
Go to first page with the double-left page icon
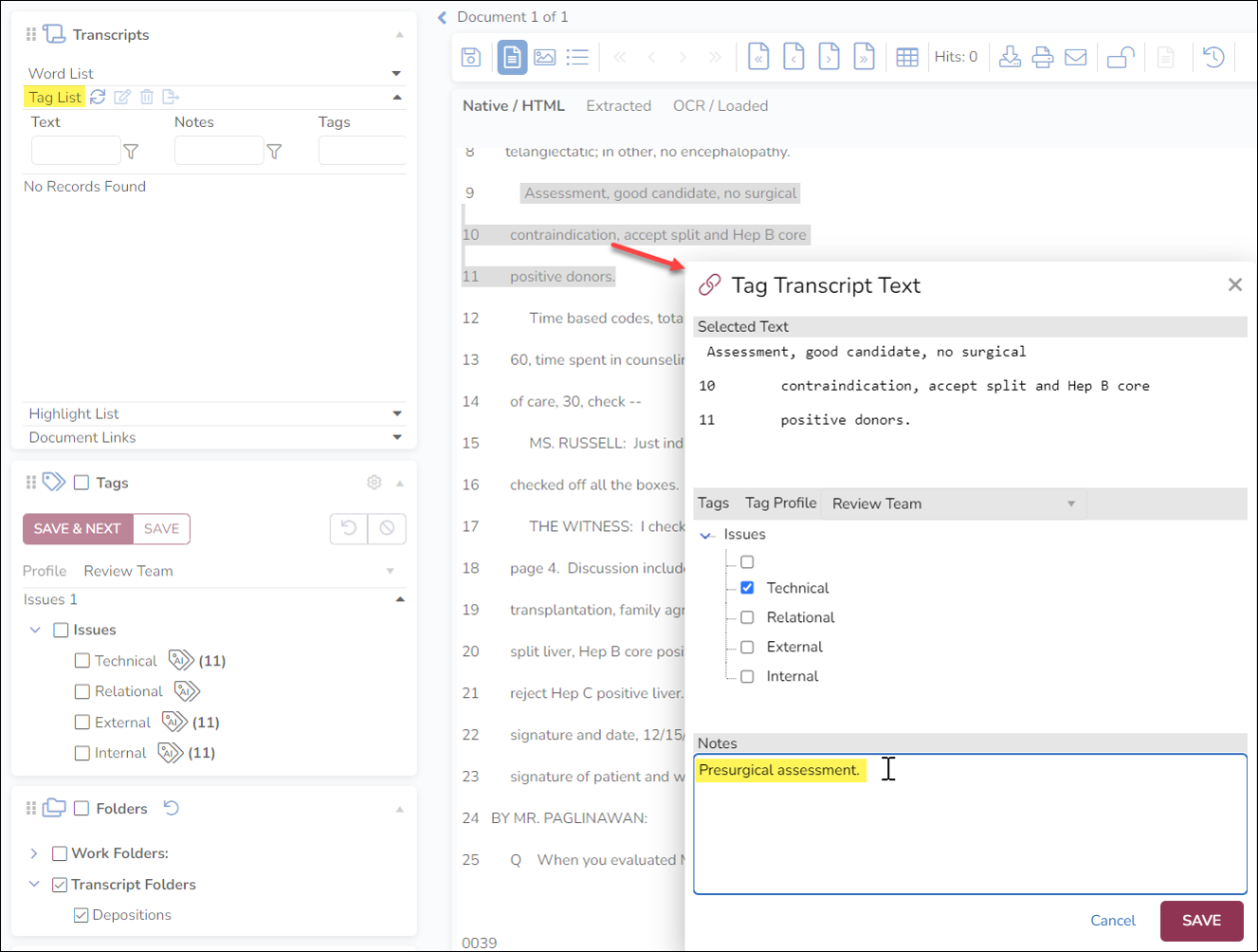coord(758,57)
